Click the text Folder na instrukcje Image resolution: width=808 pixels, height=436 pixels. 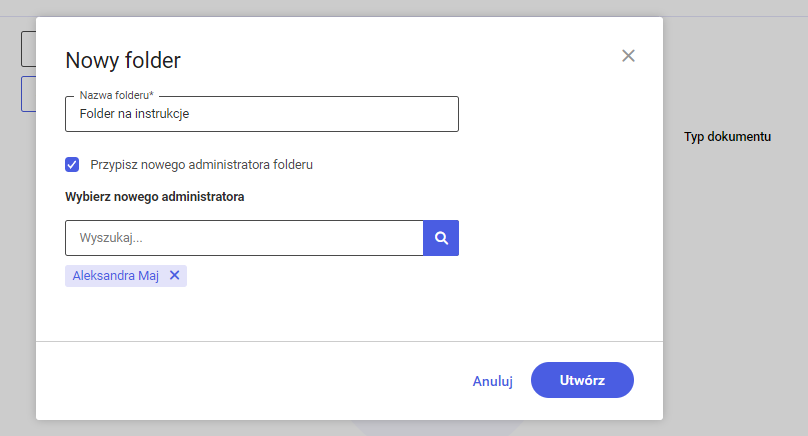point(134,114)
